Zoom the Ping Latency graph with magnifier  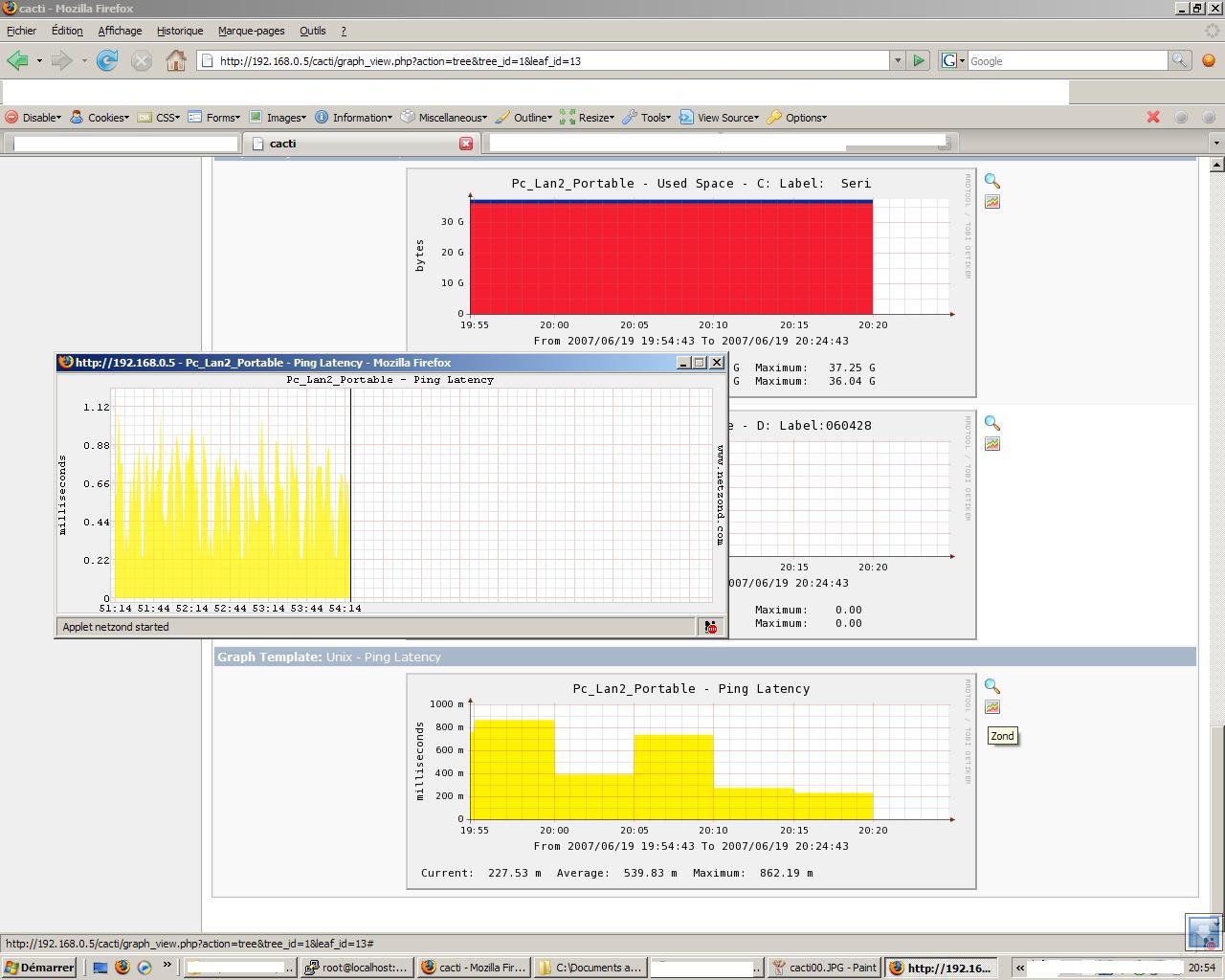point(992,686)
